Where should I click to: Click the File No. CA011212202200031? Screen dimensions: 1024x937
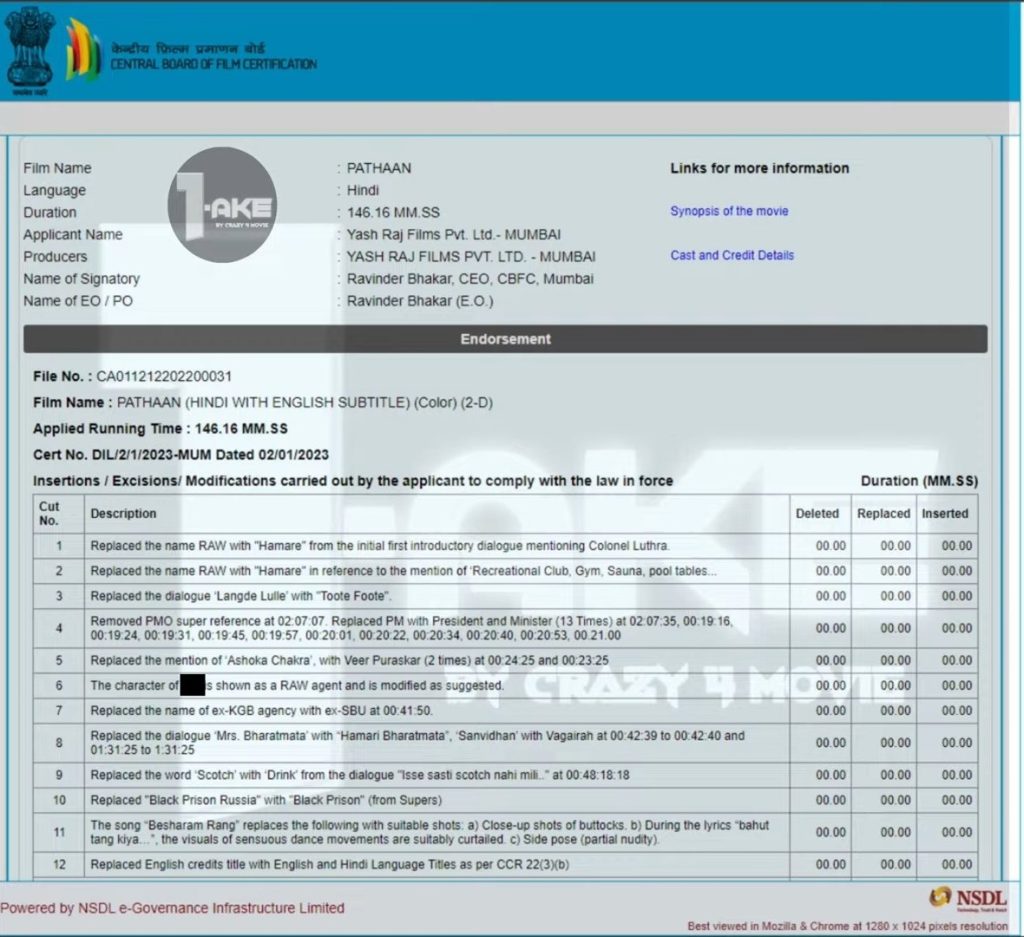pos(133,376)
